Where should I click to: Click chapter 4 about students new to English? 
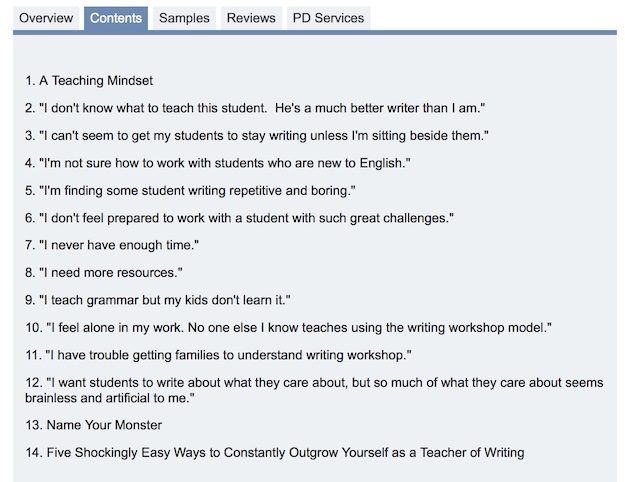(218, 163)
